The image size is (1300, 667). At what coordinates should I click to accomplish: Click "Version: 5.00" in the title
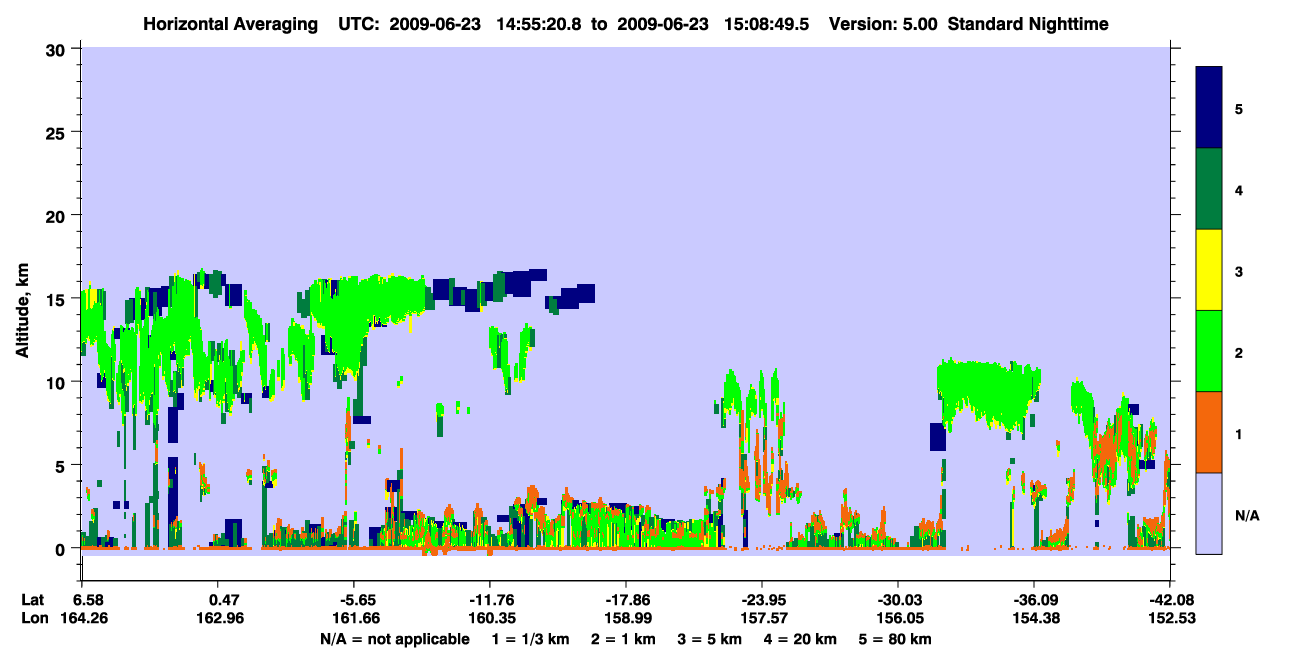pyautogui.click(x=883, y=24)
